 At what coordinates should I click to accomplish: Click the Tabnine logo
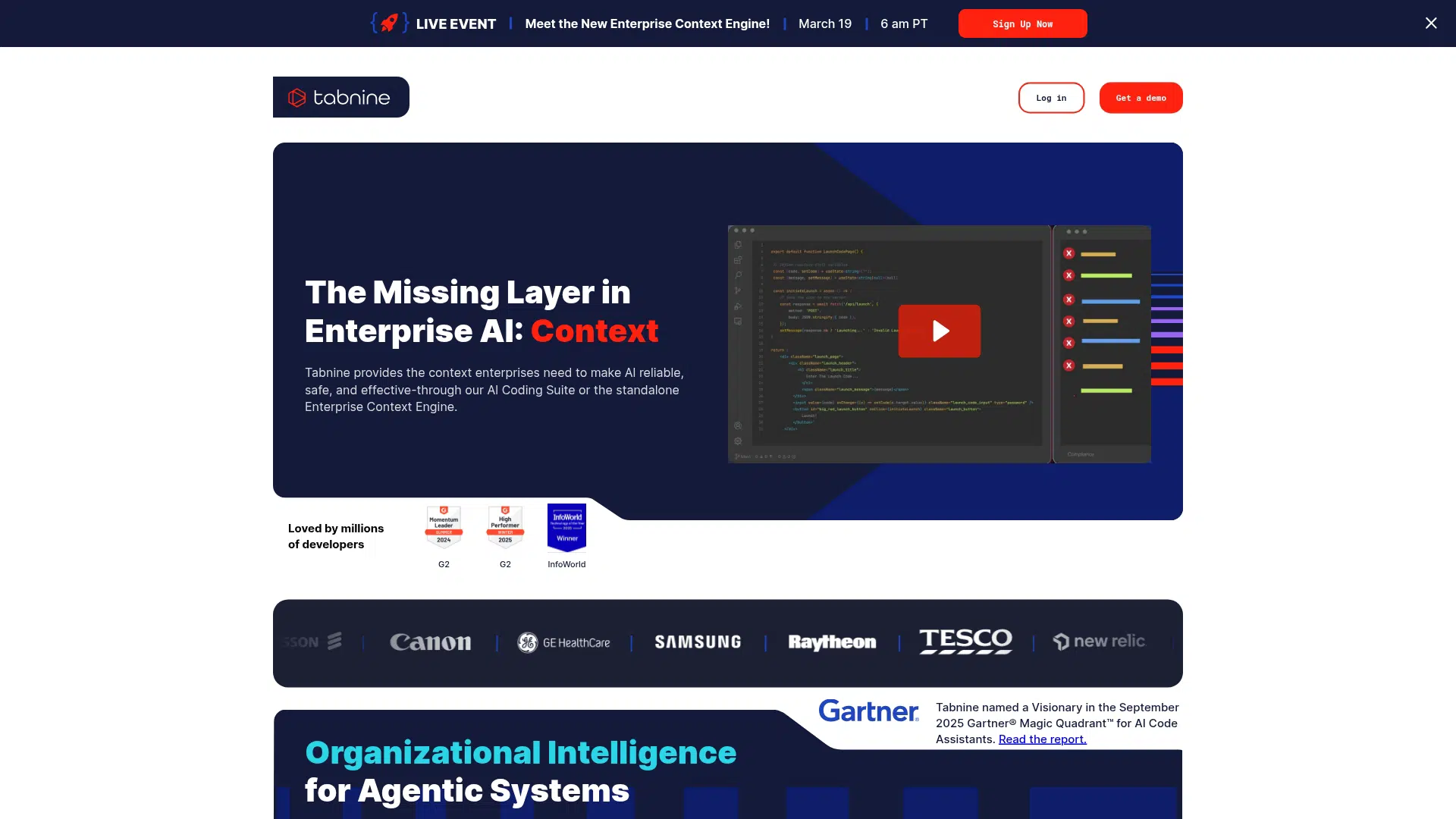pyautogui.click(x=340, y=97)
